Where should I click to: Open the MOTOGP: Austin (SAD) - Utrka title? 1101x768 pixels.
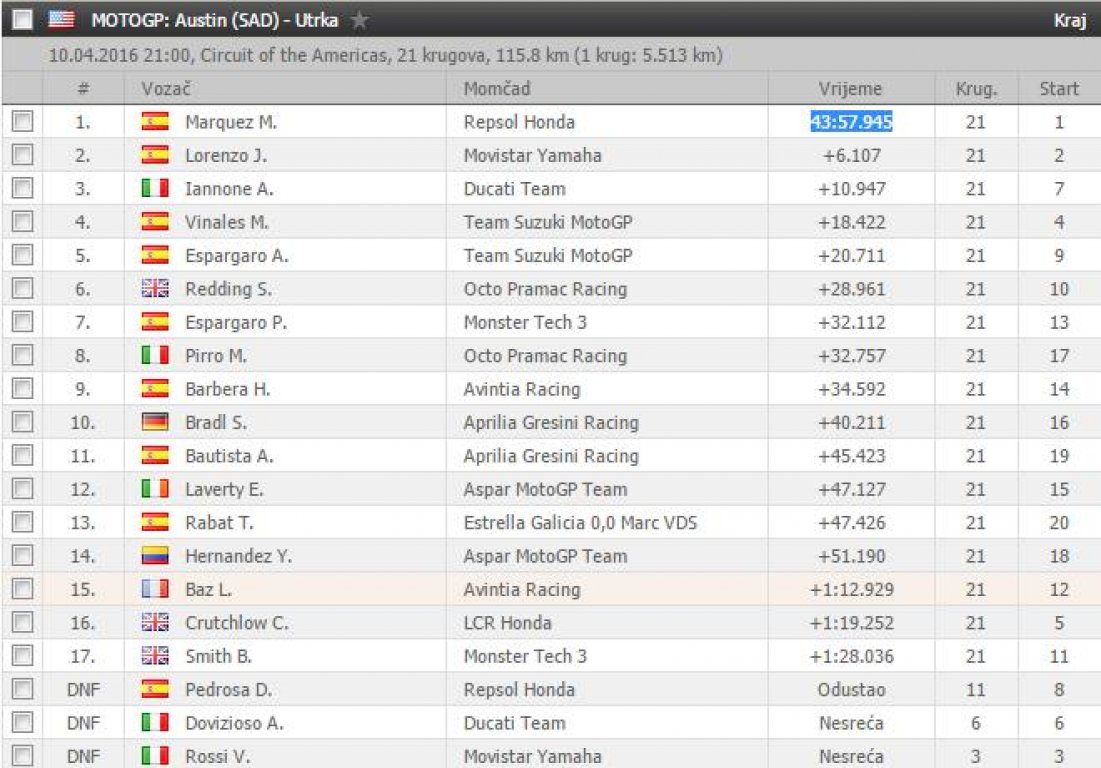coord(215,20)
